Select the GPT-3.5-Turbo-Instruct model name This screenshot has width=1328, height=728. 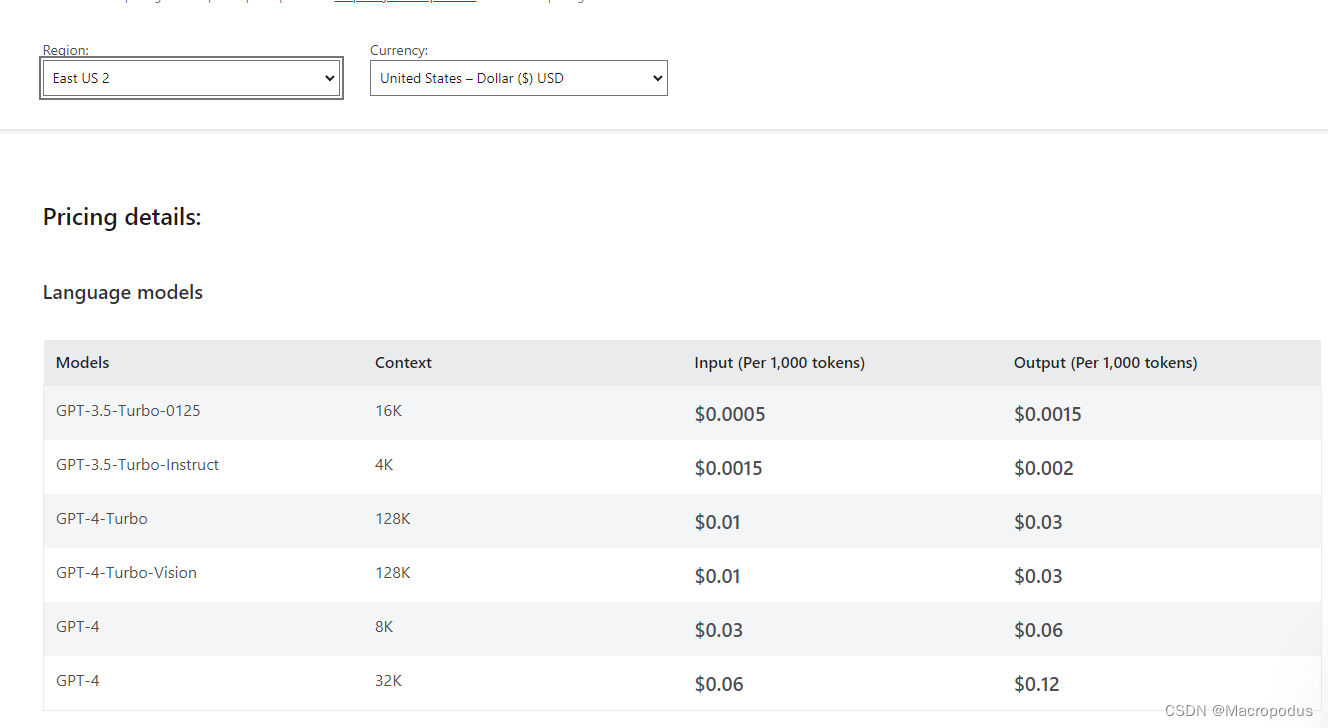click(137, 465)
